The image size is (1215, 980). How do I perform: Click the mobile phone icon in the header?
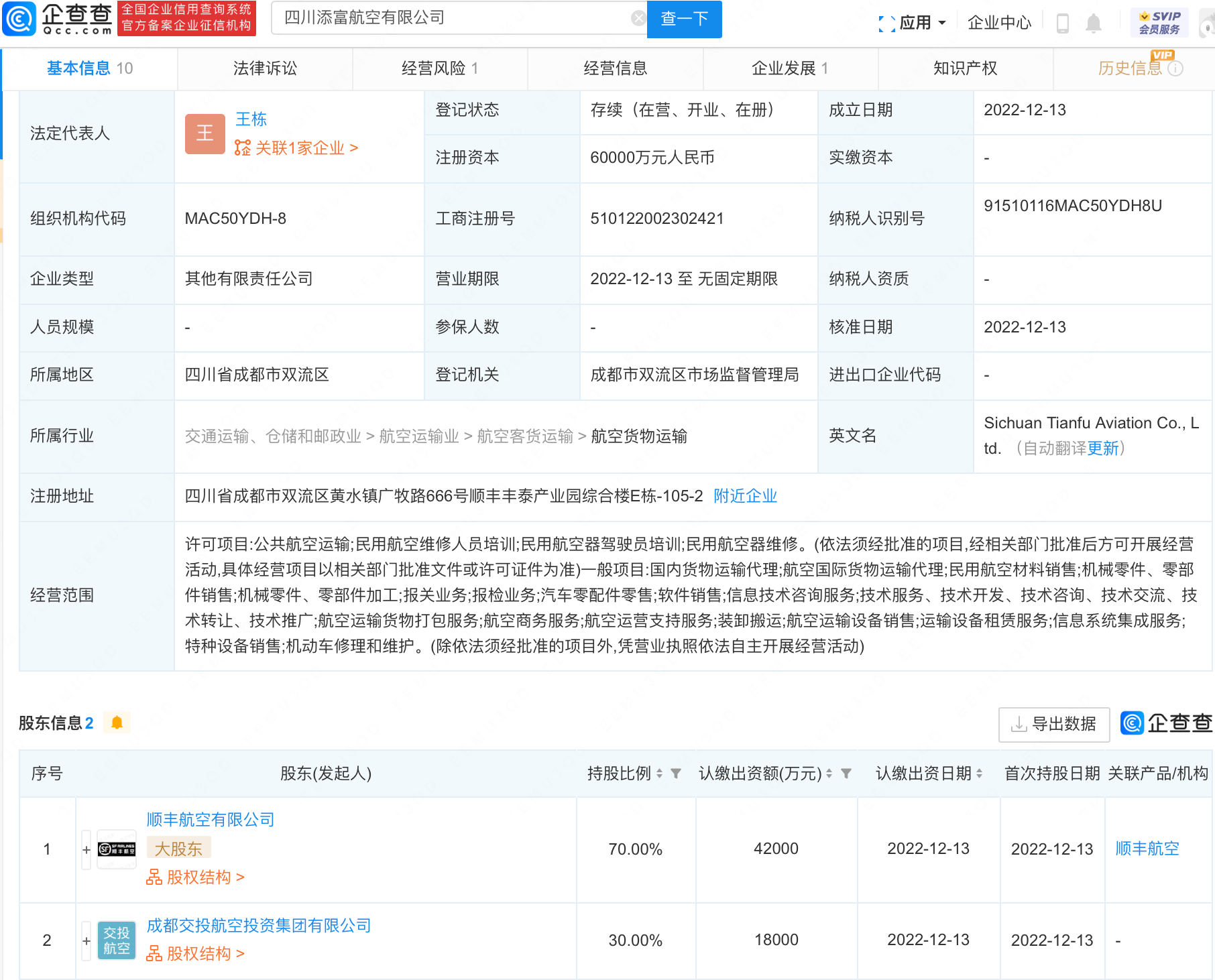point(1062,23)
